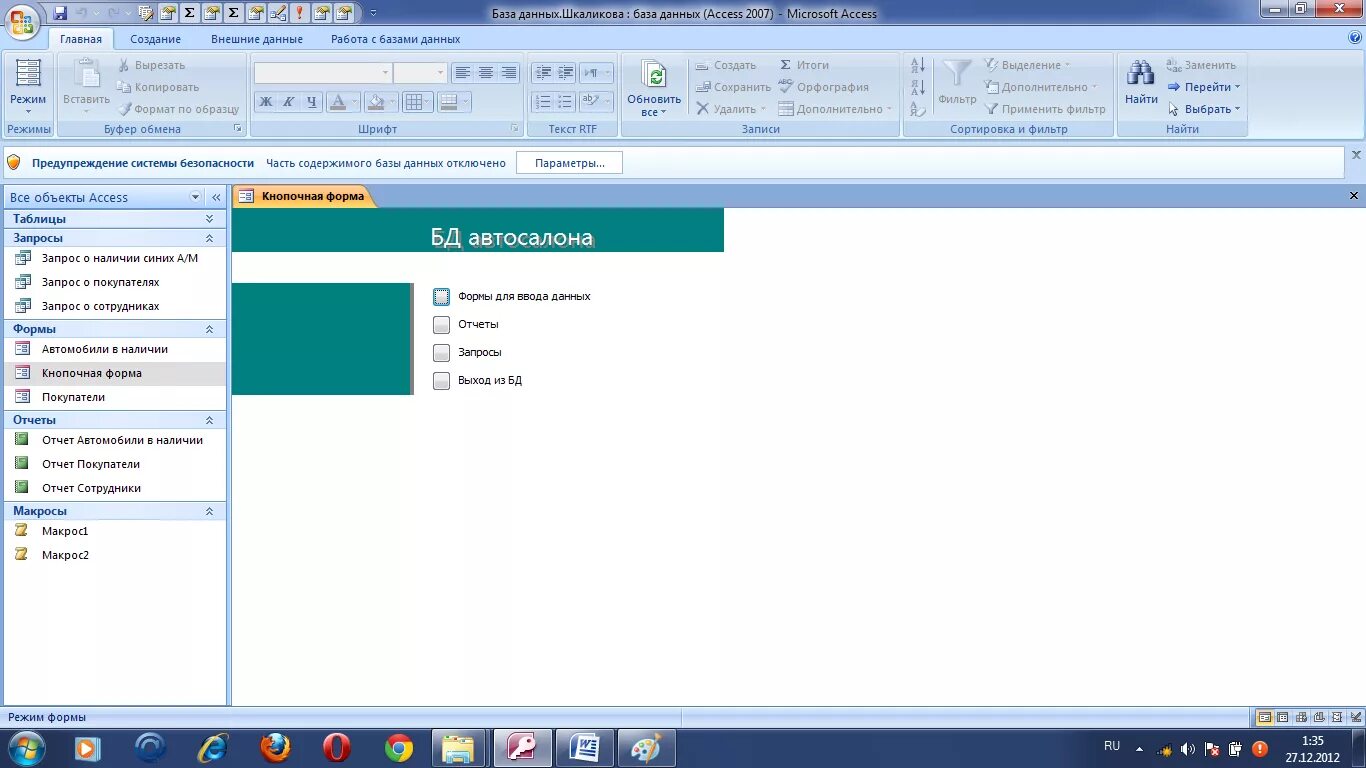Open Макрос1 macro in navigation pane
Screen dimensions: 1366x768
tap(65, 531)
